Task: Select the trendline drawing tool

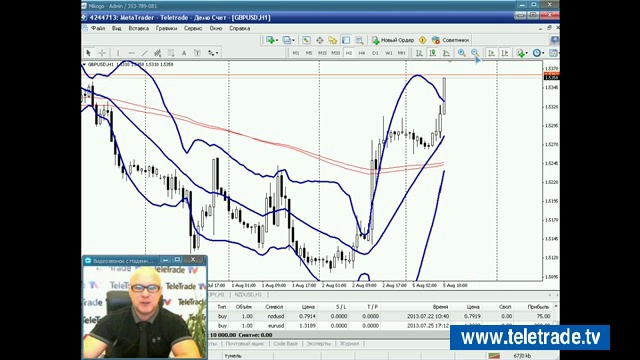Action: click(x=144, y=53)
